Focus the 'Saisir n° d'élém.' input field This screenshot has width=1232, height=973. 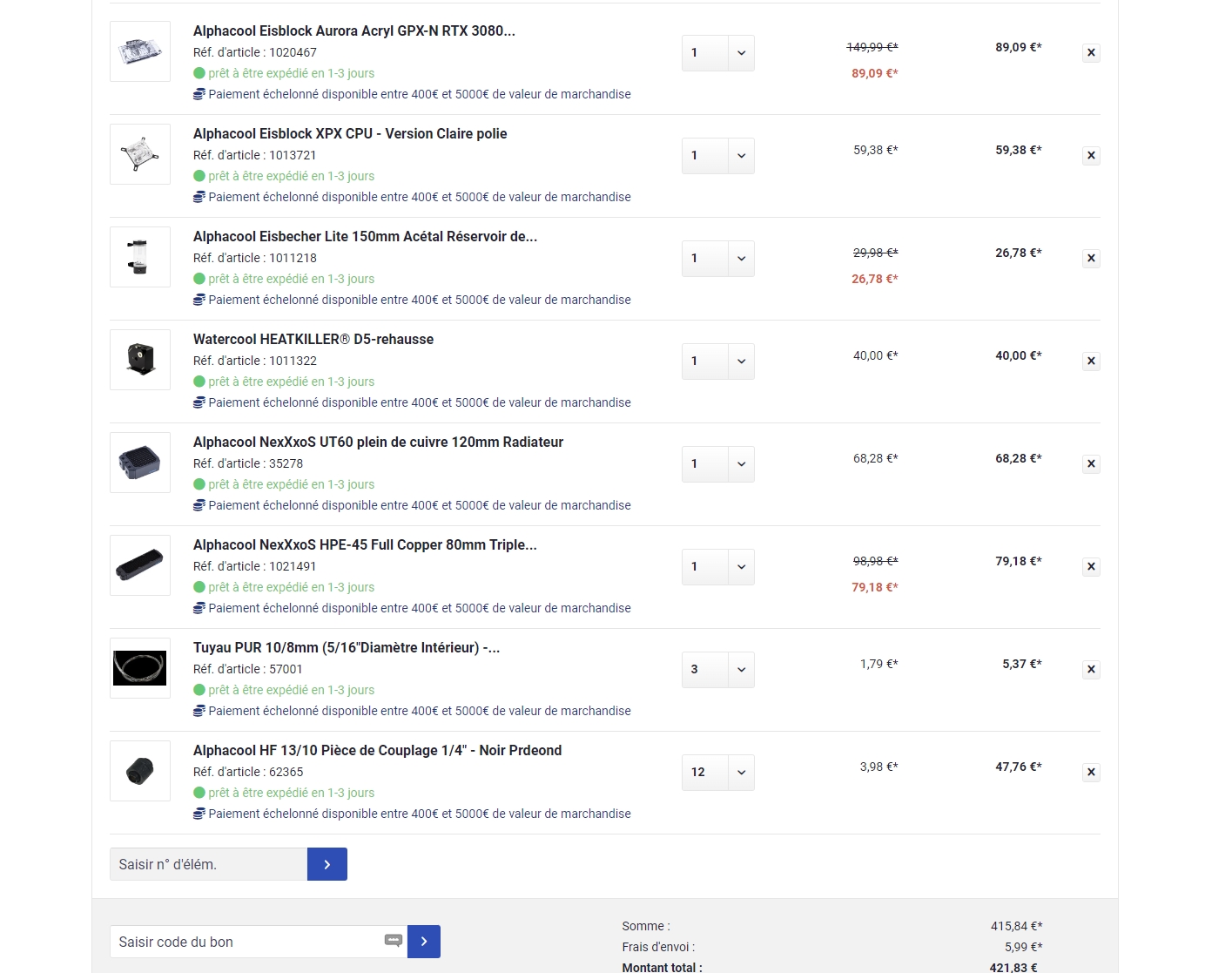tap(209, 864)
